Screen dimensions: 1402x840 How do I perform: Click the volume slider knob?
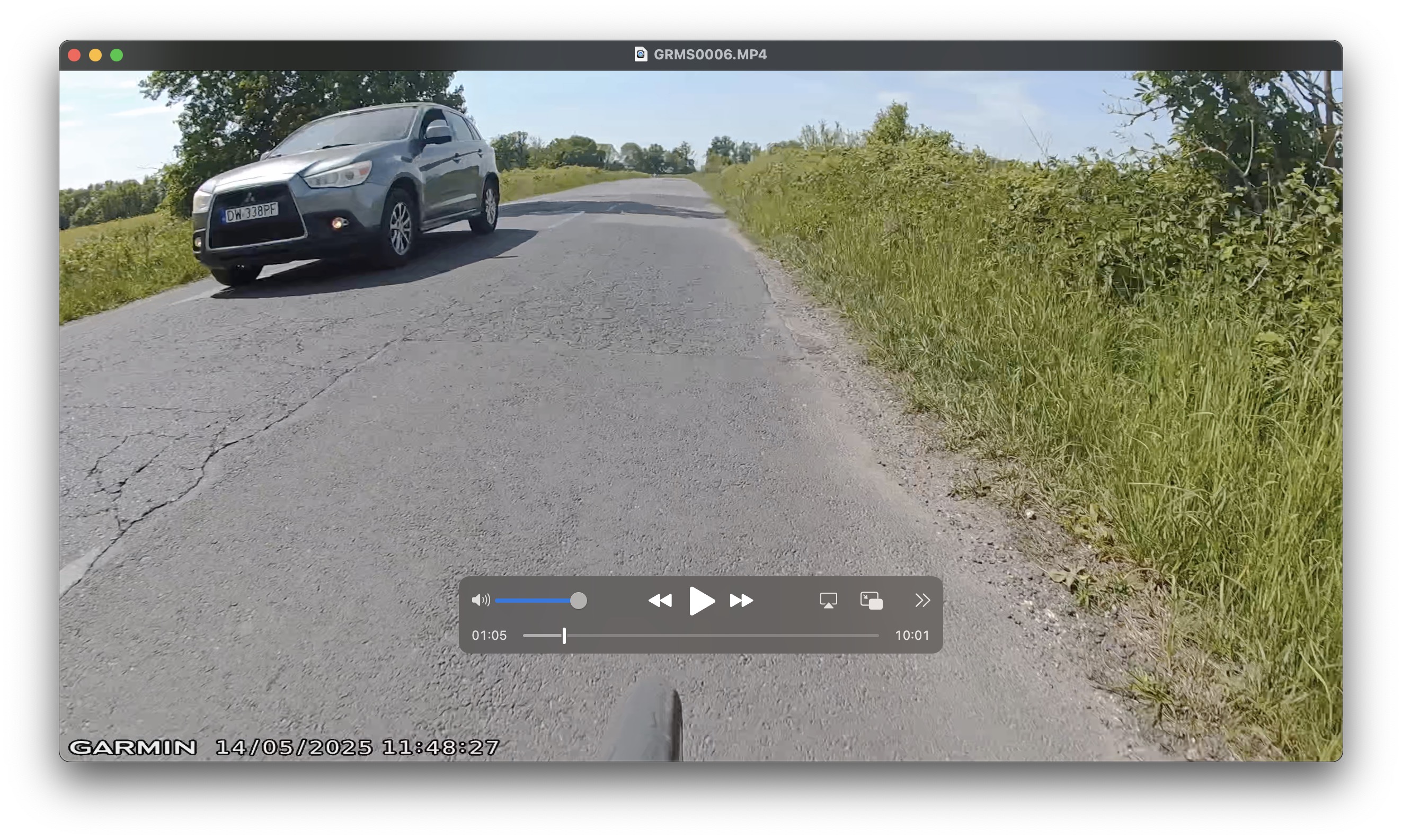coord(578,601)
